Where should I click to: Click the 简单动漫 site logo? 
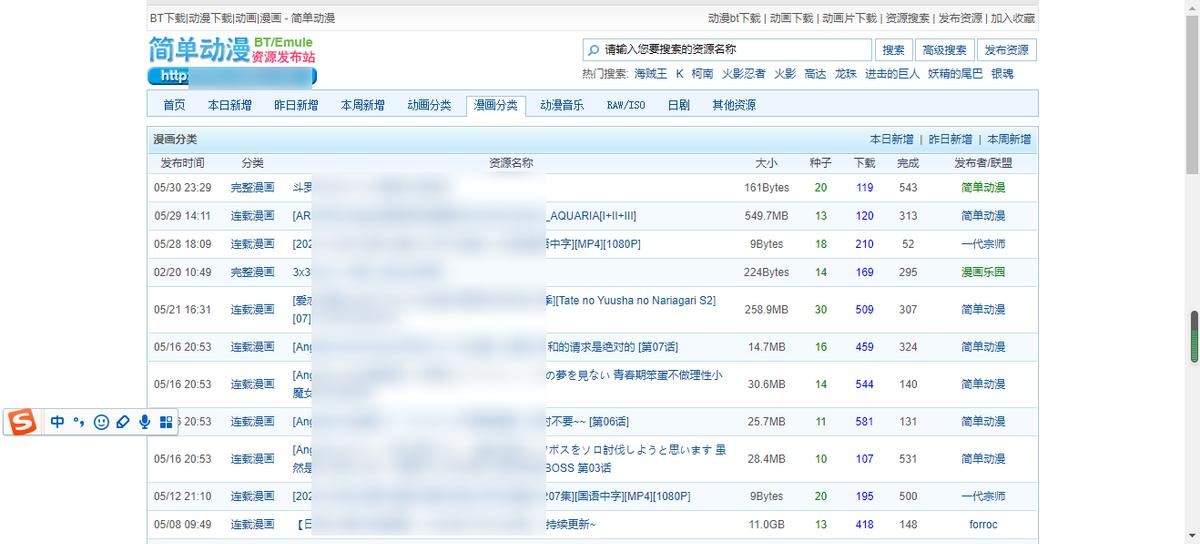(200, 50)
